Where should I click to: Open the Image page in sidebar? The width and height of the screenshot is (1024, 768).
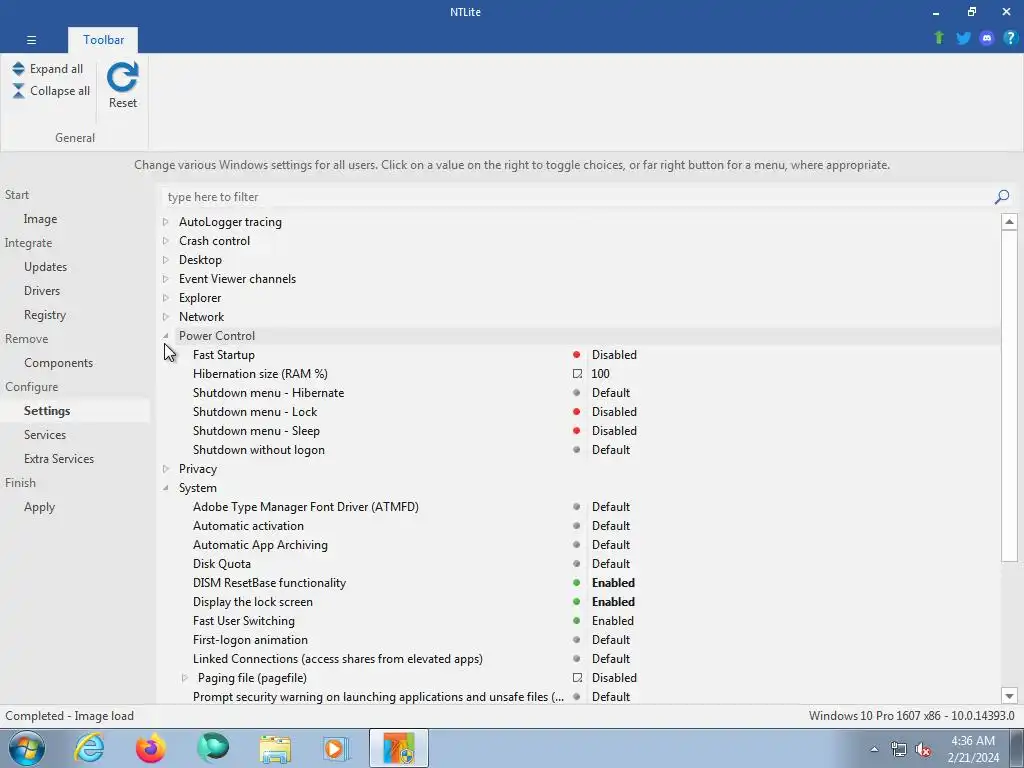click(x=40, y=219)
